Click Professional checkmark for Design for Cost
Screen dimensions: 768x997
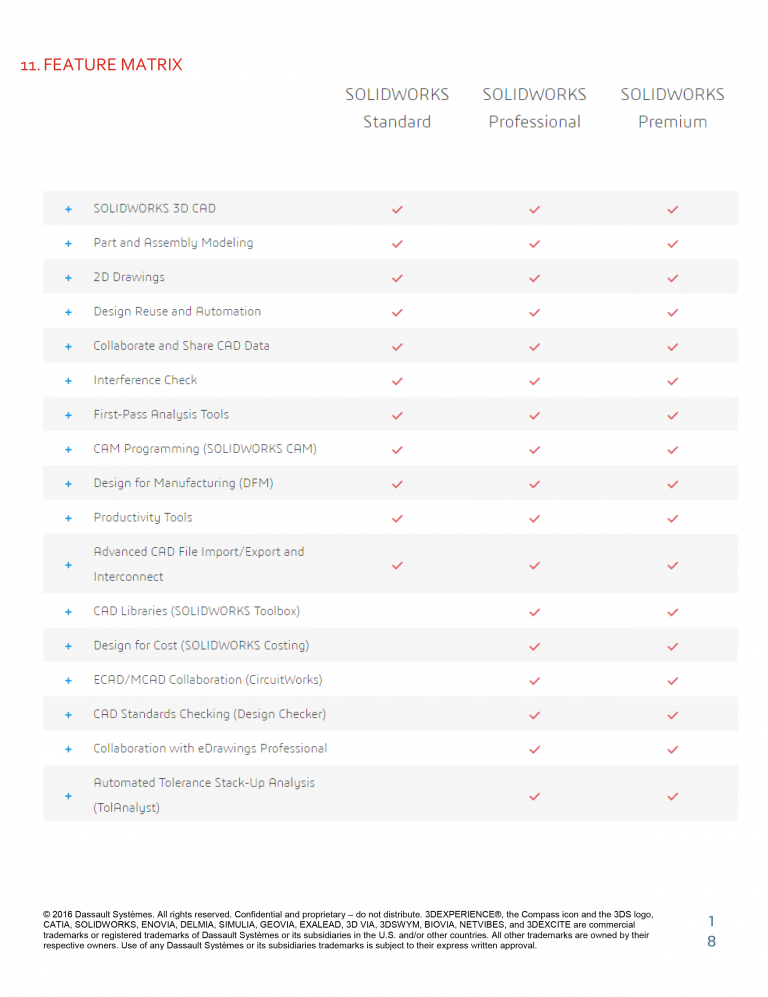535,646
